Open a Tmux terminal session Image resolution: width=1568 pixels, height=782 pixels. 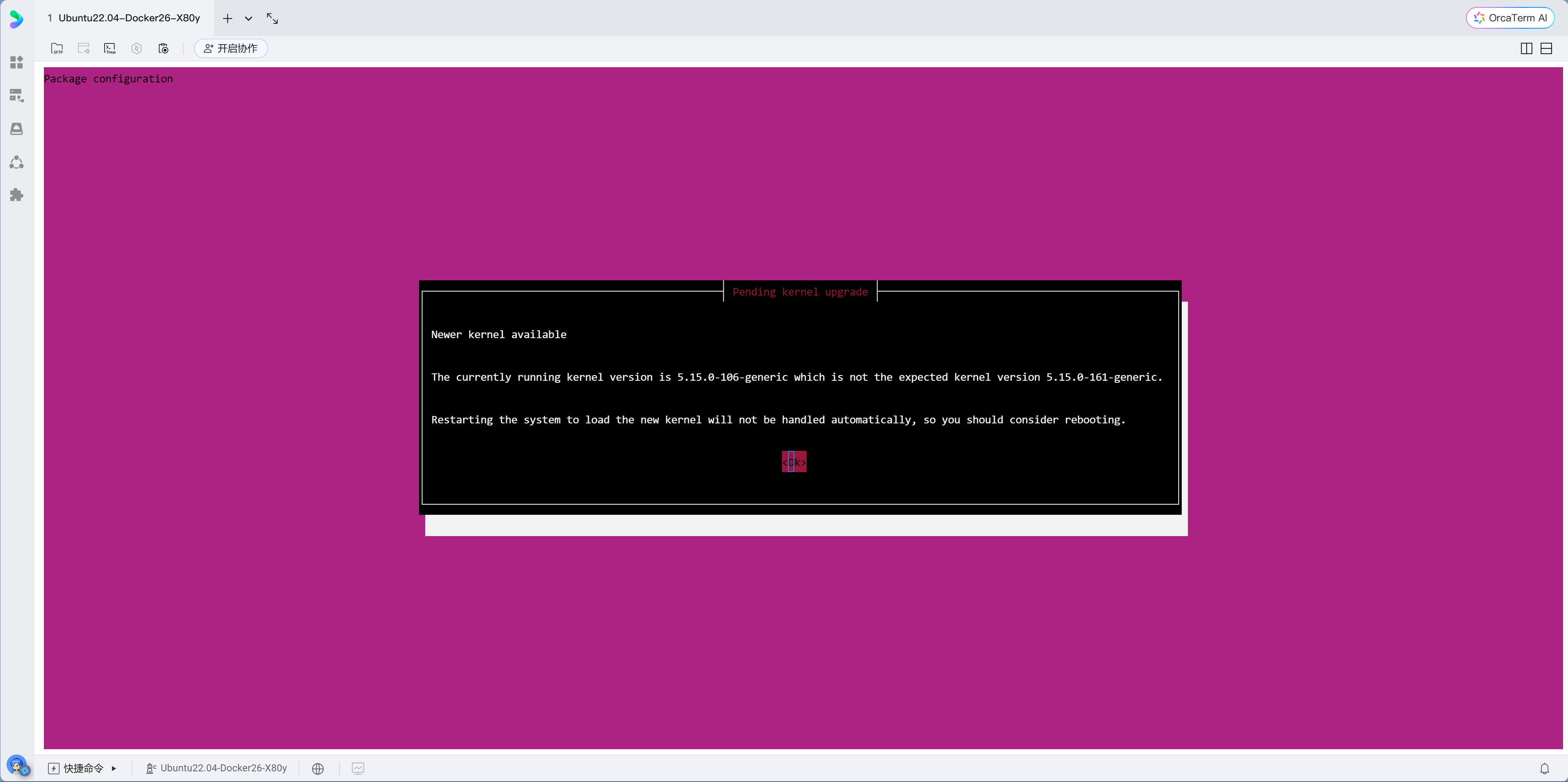(x=109, y=48)
